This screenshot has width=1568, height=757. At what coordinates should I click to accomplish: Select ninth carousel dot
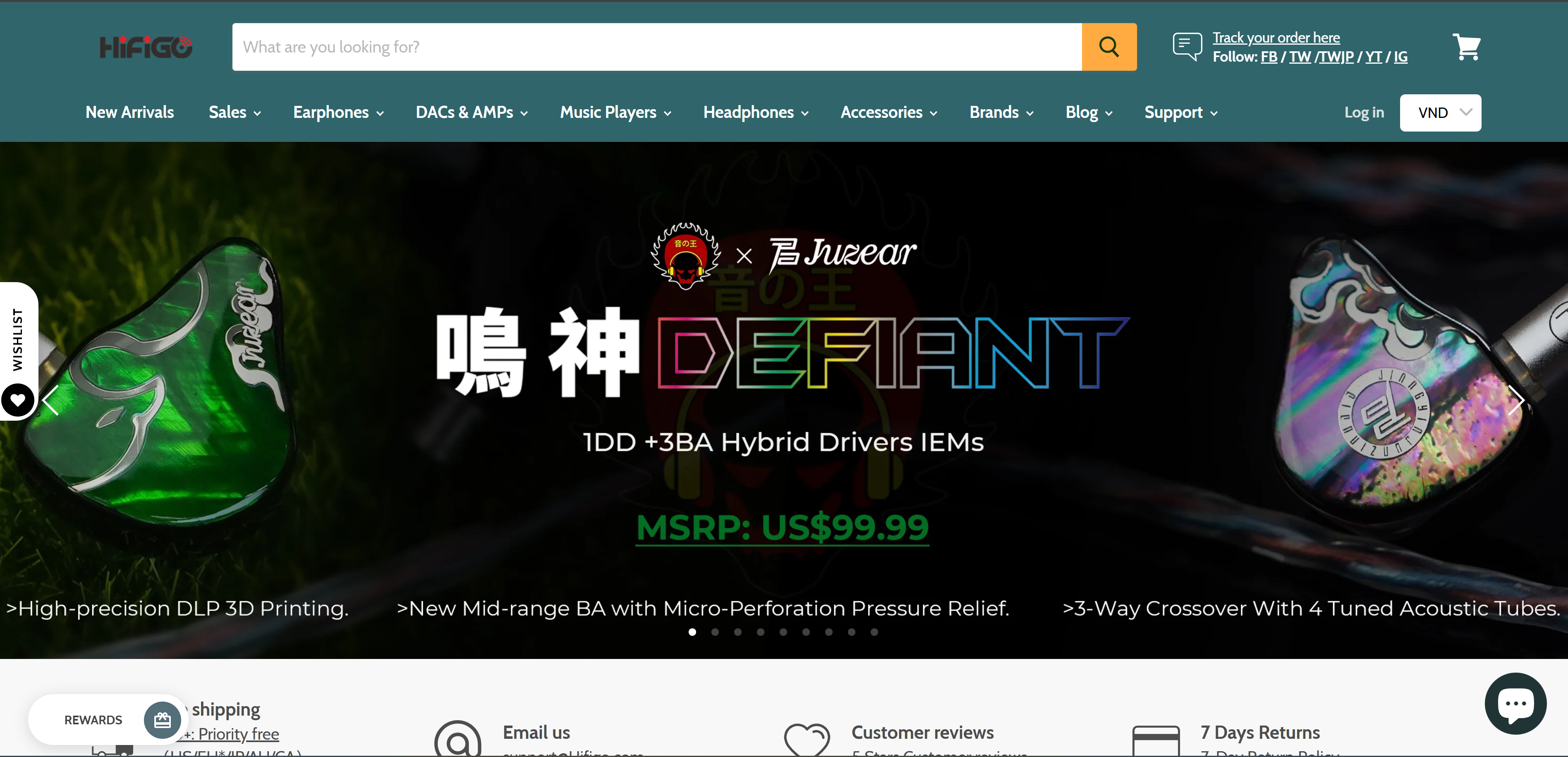coord(874,632)
